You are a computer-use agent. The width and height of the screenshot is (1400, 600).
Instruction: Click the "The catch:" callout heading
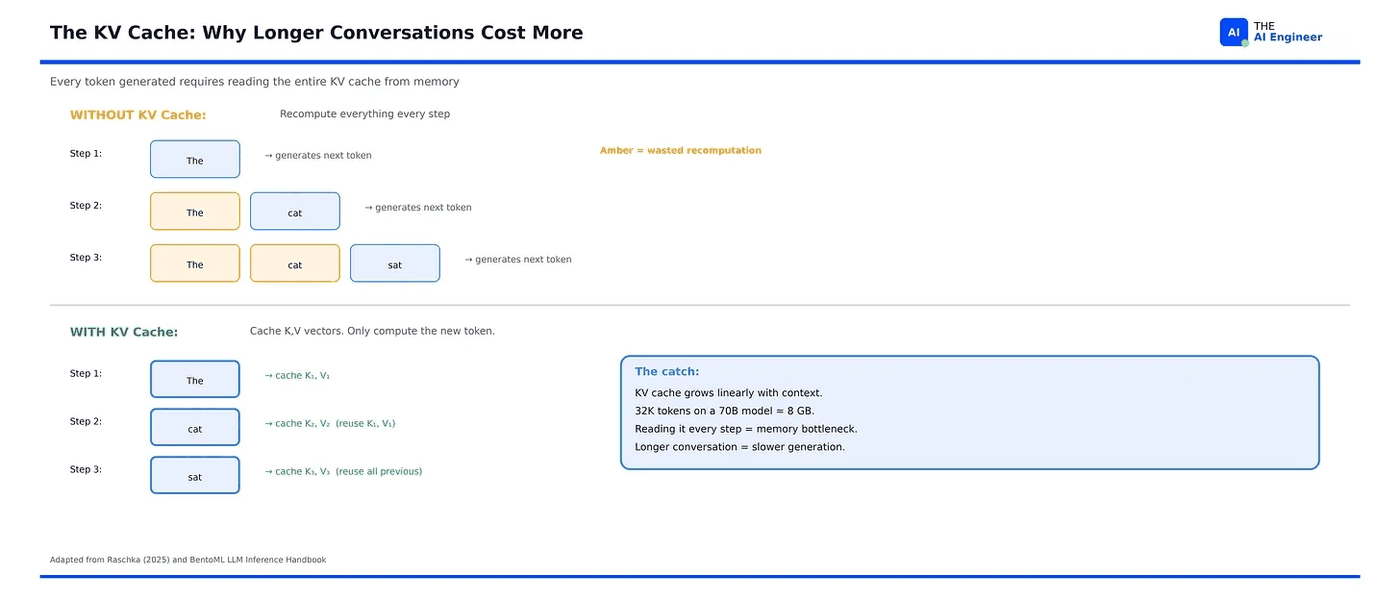pos(667,372)
